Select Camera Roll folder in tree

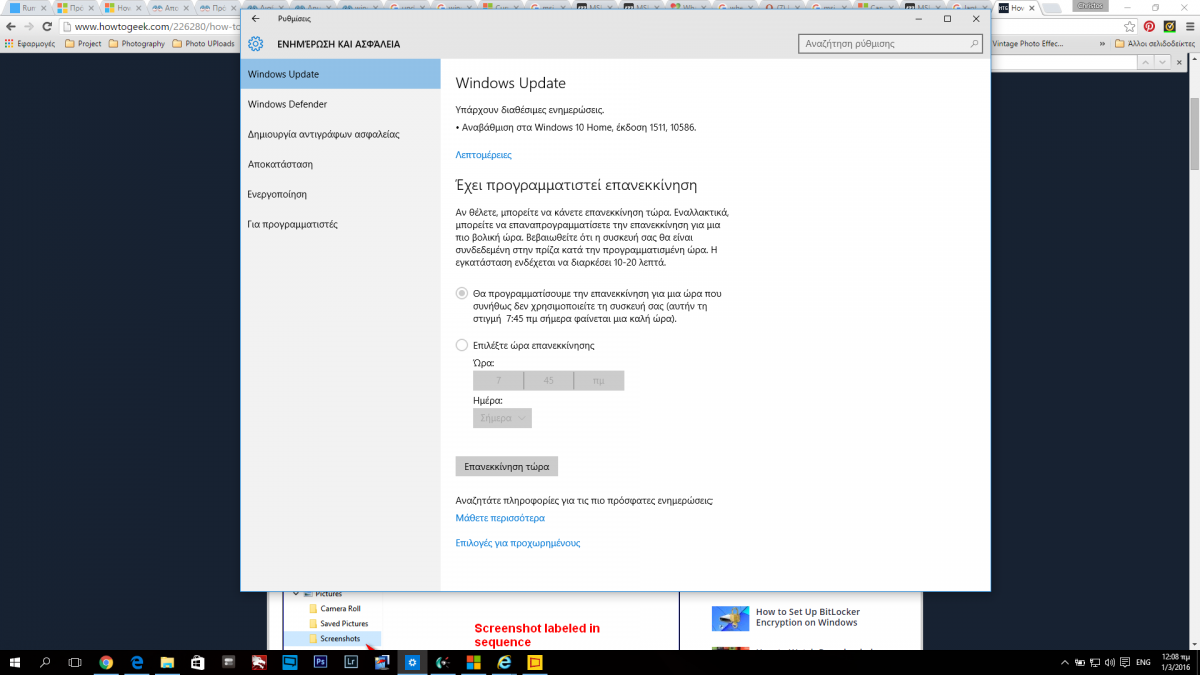point(334,608)
